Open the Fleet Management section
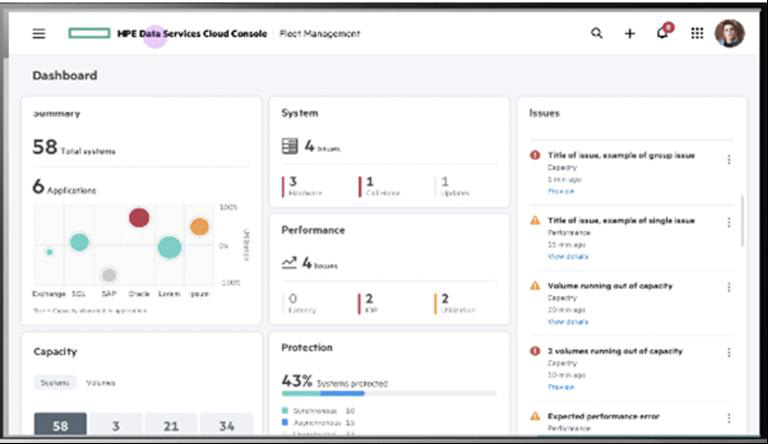 pyautogui.click(x=320, y=33)
